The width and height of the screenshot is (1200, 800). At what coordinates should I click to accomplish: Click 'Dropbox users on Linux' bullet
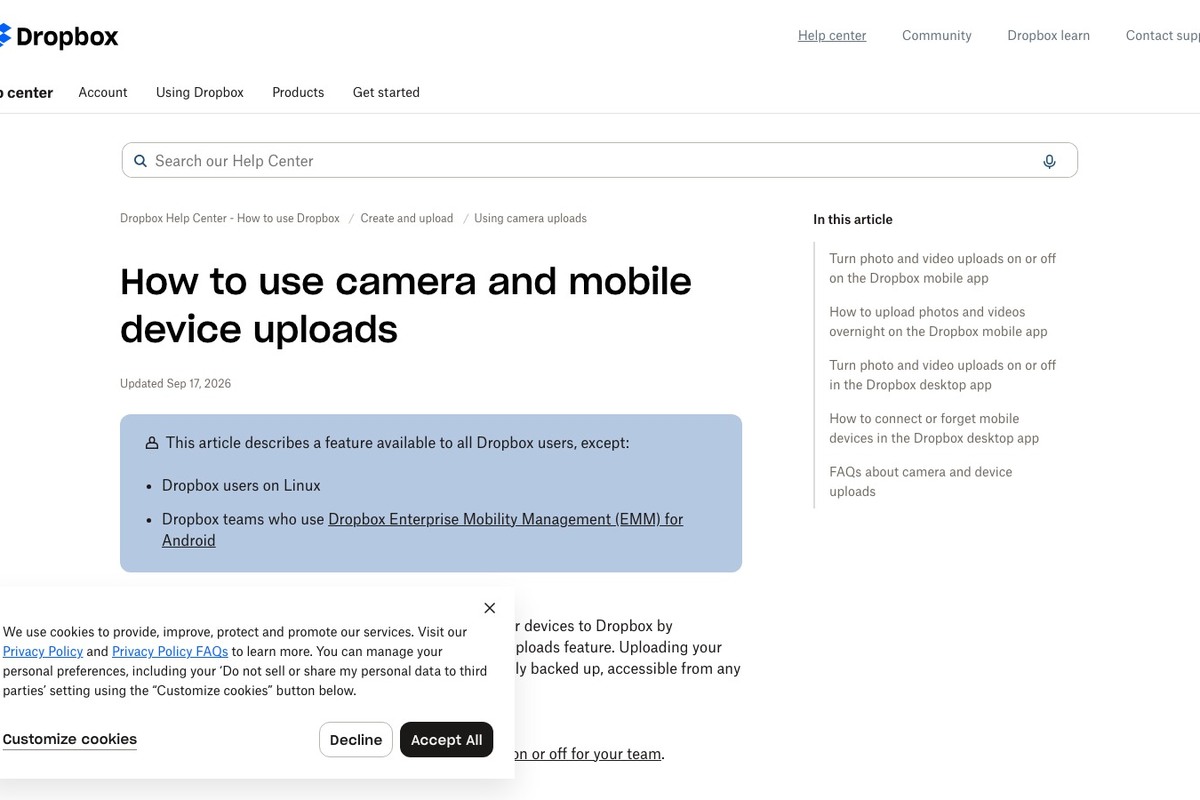click(x=241, y=485)
